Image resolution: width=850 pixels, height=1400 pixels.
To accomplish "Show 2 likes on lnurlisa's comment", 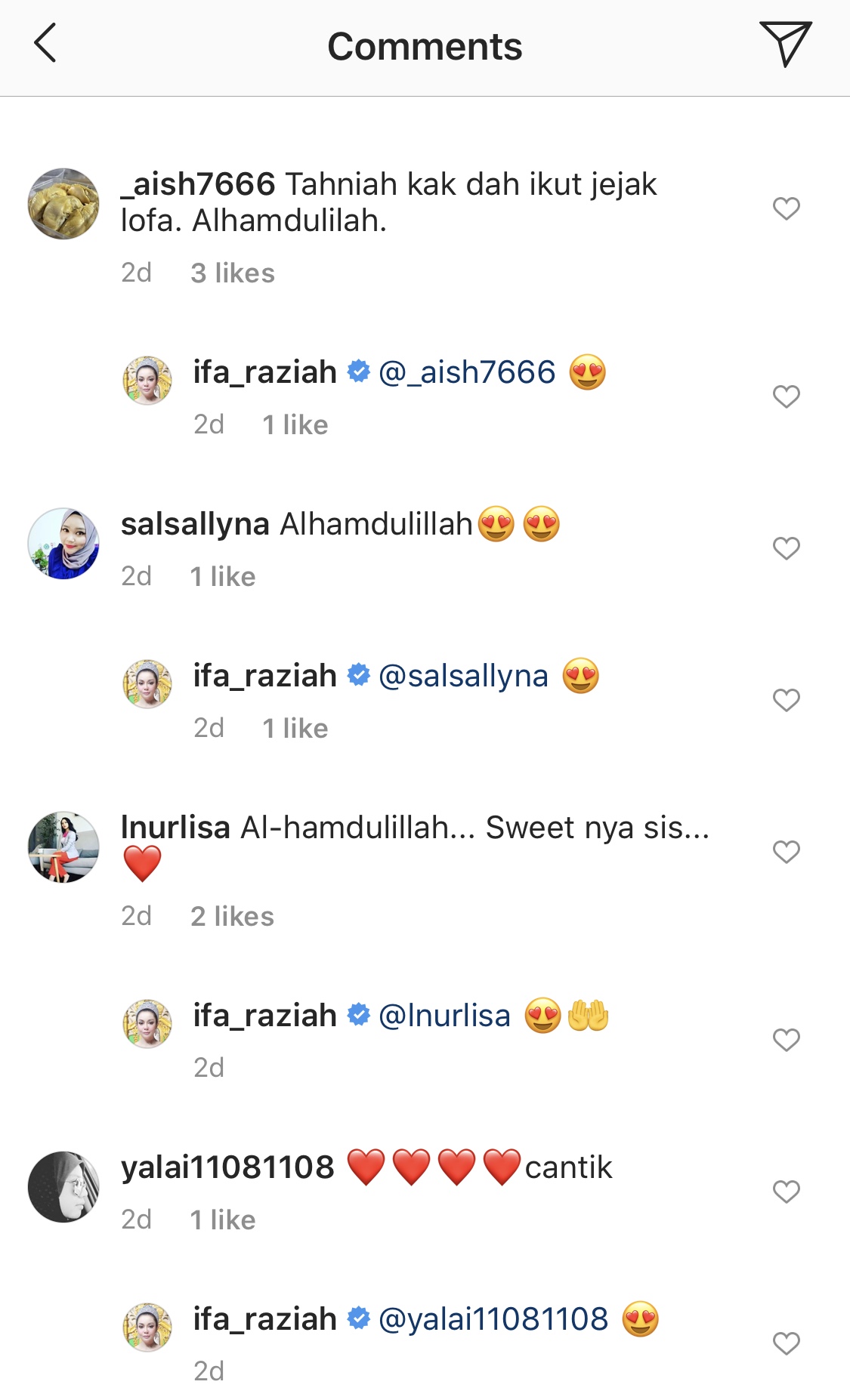I will click(x=233, y=916).
